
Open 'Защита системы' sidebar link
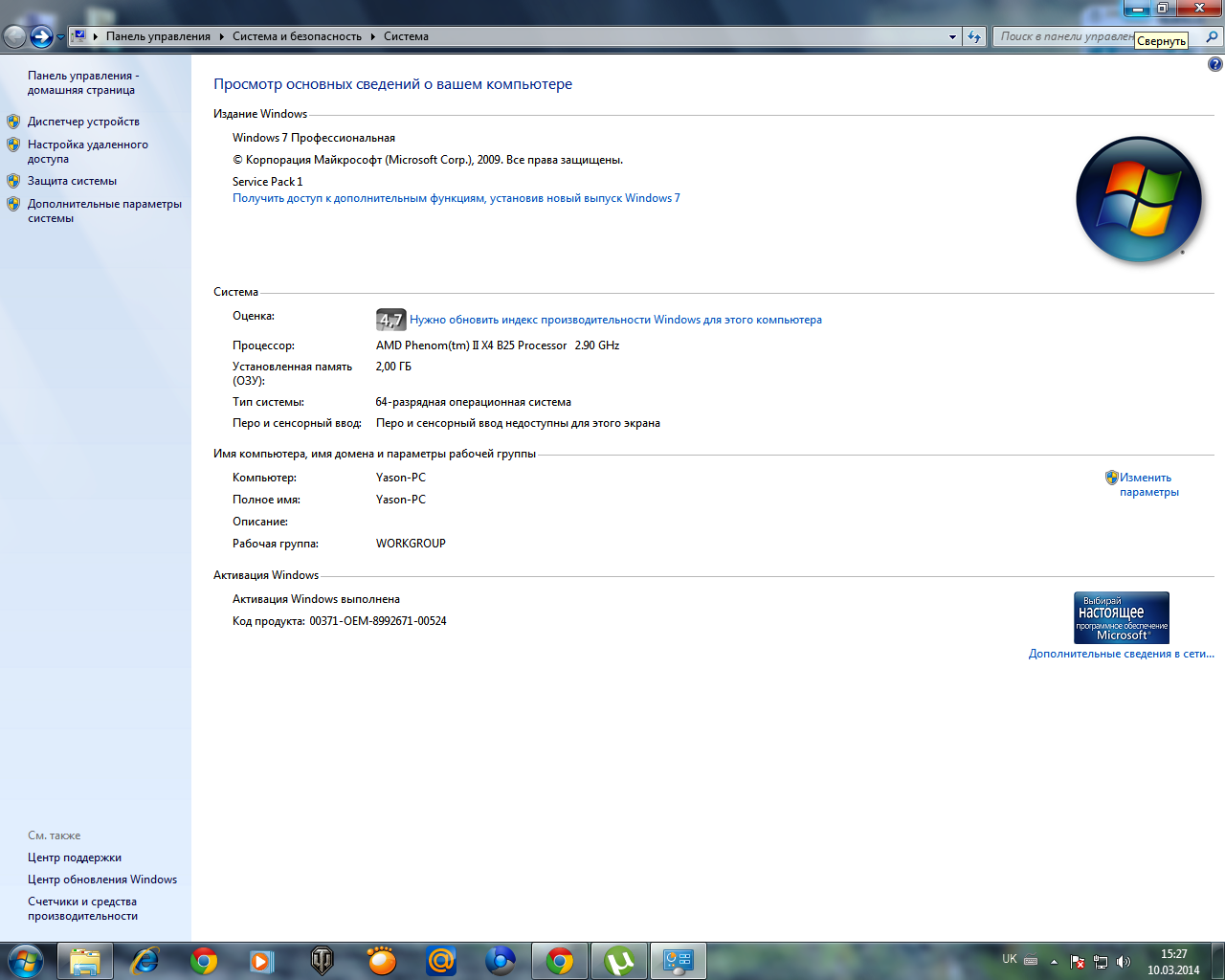click(x=72, y=181)
